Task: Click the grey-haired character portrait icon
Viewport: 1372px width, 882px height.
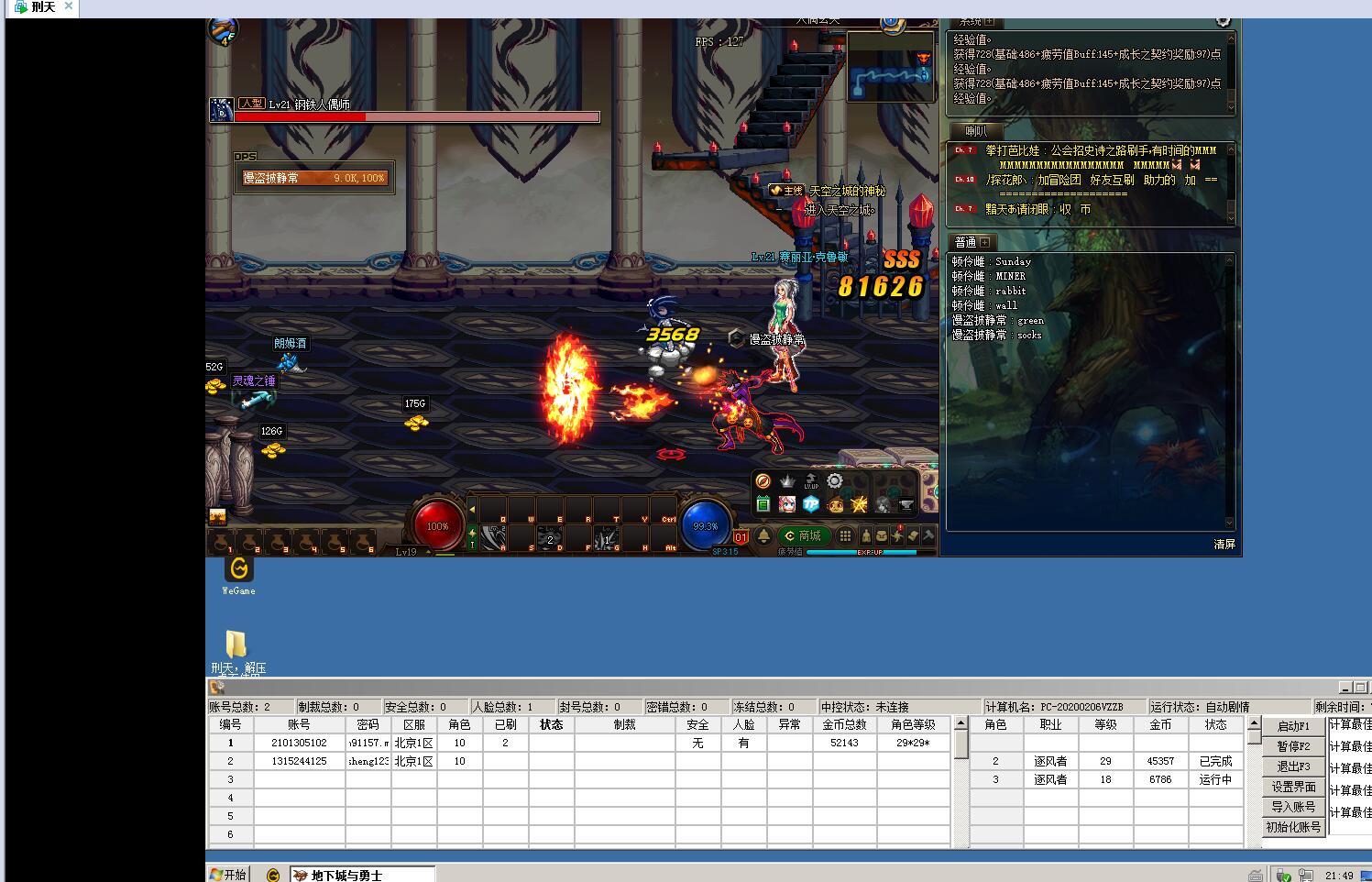Action: pos(883,505)
